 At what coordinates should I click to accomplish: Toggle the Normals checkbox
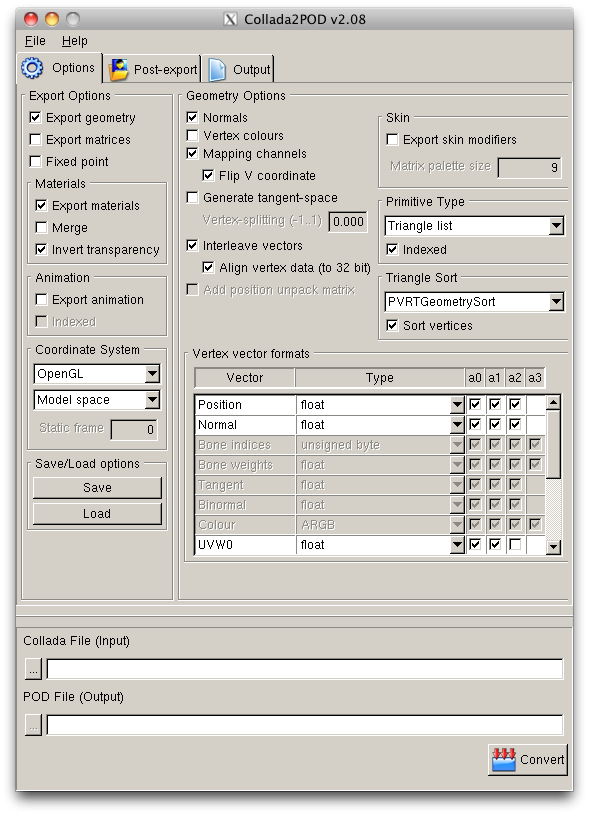pyautogui.click(x=192, y=117)
